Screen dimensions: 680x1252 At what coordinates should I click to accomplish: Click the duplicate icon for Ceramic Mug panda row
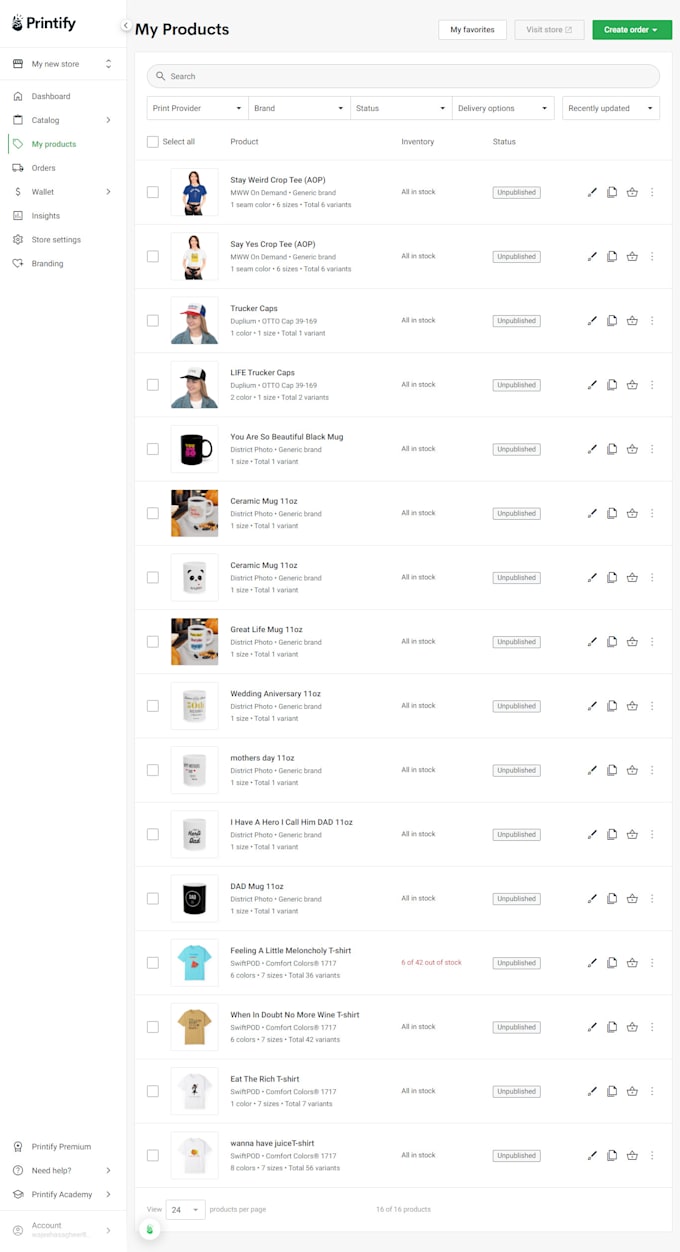tap(612, 577)
